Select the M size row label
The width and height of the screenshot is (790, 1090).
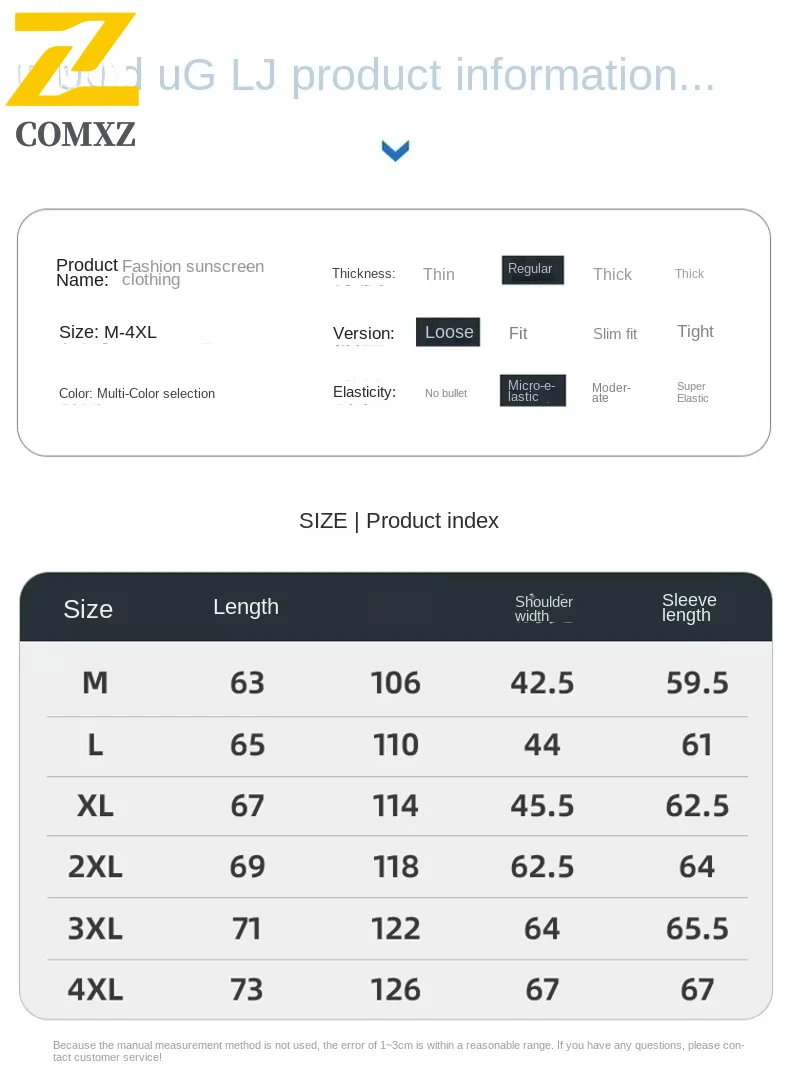pos(95,683)
